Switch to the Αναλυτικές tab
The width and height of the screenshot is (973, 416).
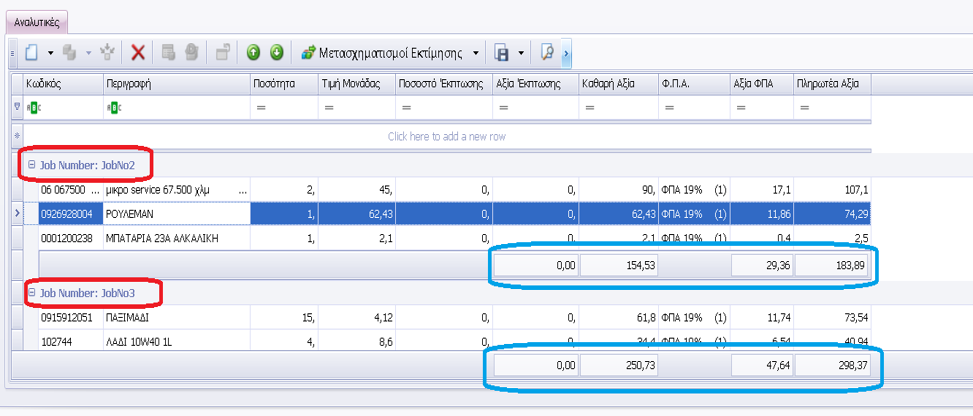36,20
